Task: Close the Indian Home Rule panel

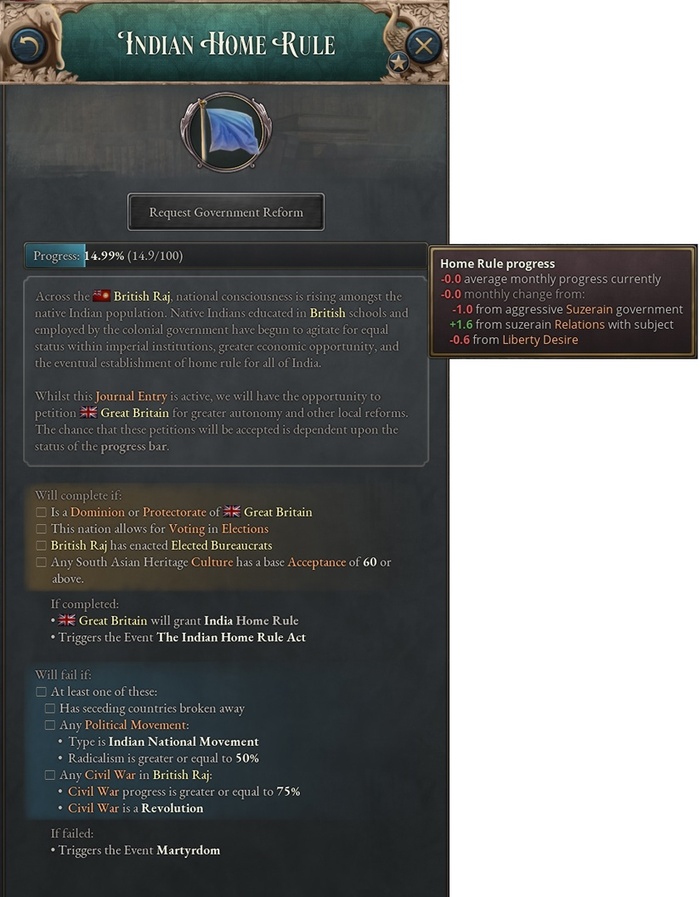Action: [x=423, y=45]
